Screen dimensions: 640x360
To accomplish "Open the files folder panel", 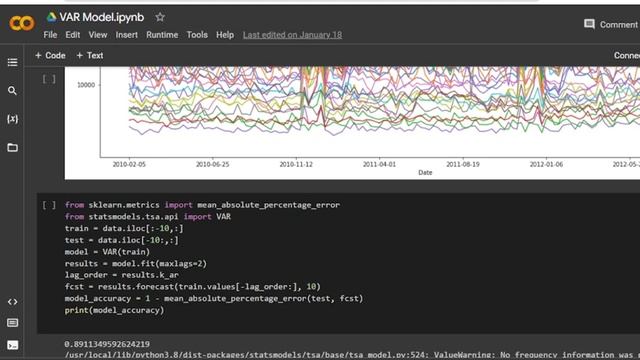I will tap(12, 147).
